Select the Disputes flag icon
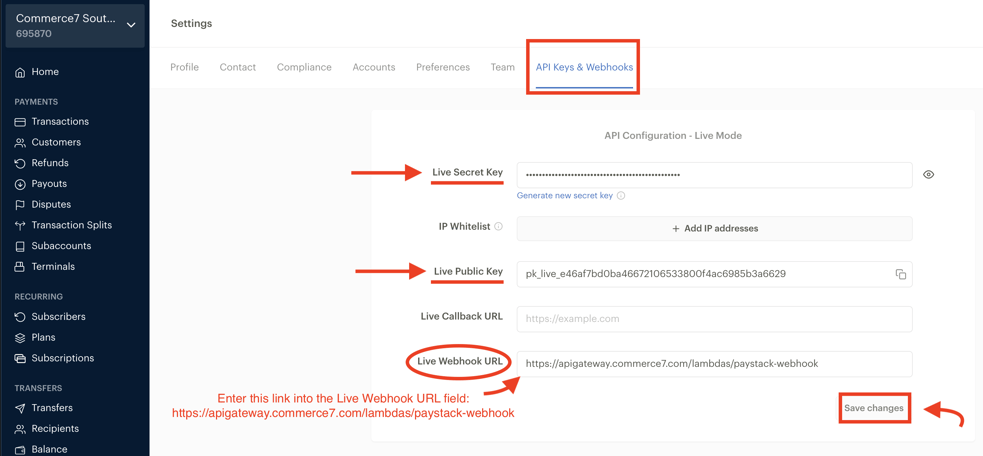The image size is (983, 456). click(20, 204)
